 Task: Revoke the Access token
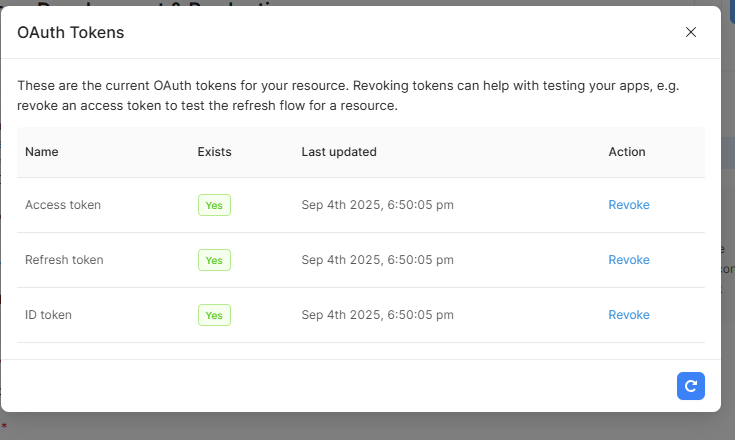pyautogui.click(x=629, y=205)
